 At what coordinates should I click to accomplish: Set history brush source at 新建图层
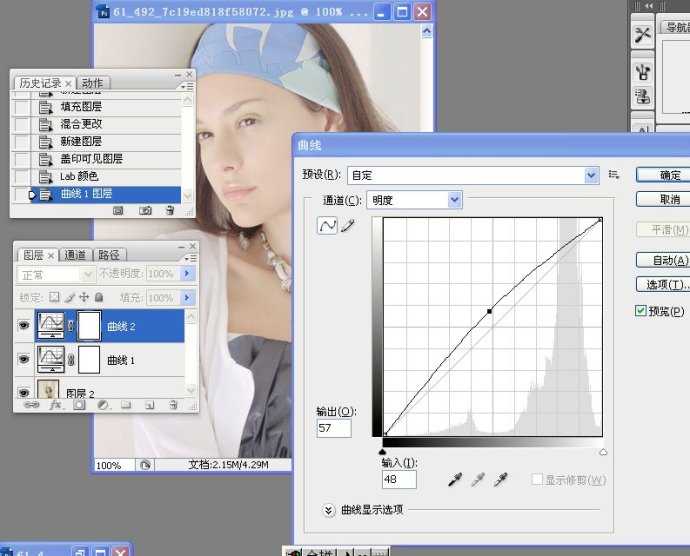pyautogui.click(x=20, y=141)
